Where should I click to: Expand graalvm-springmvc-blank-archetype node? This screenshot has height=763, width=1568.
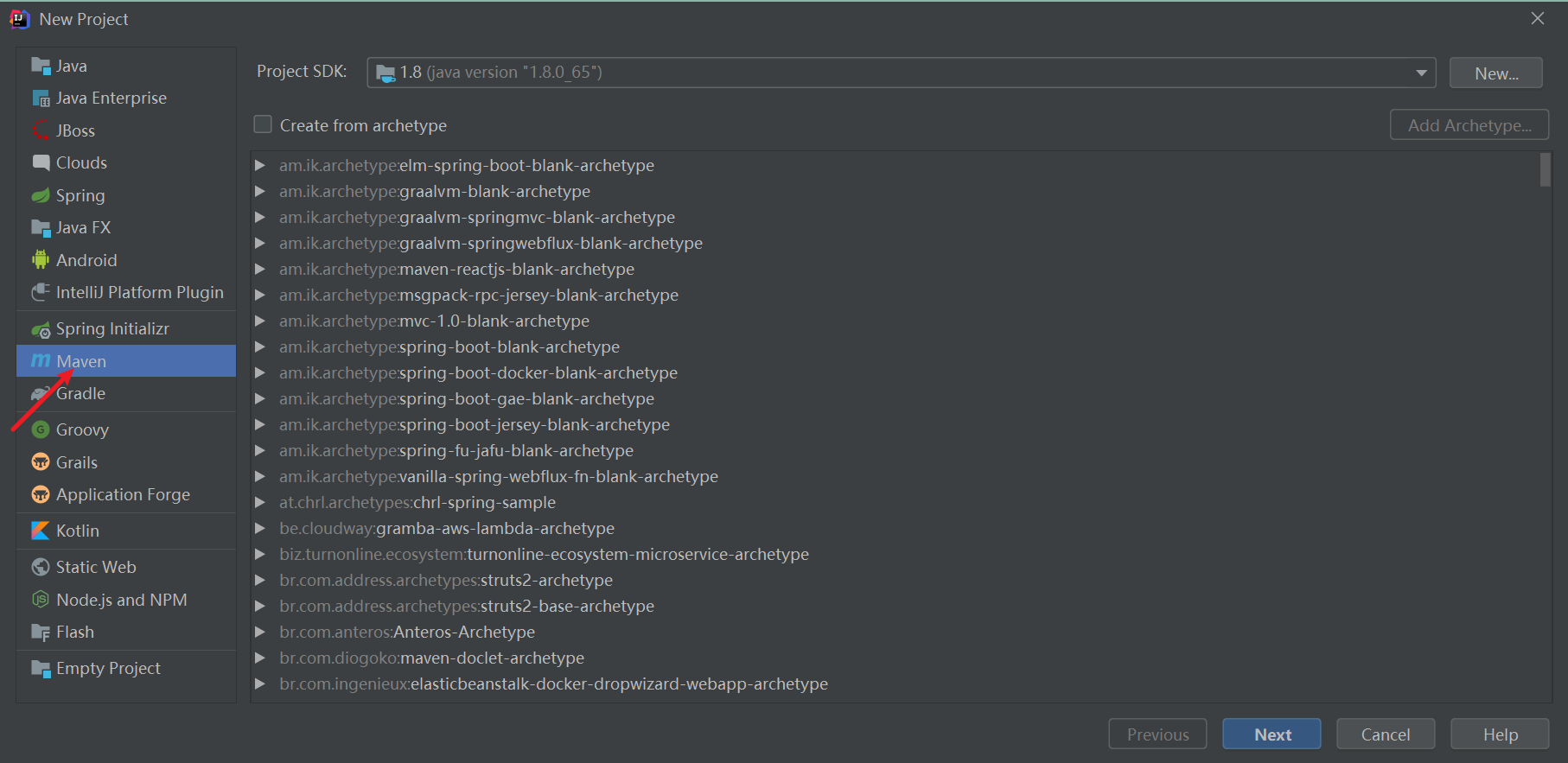click(259, 217)
